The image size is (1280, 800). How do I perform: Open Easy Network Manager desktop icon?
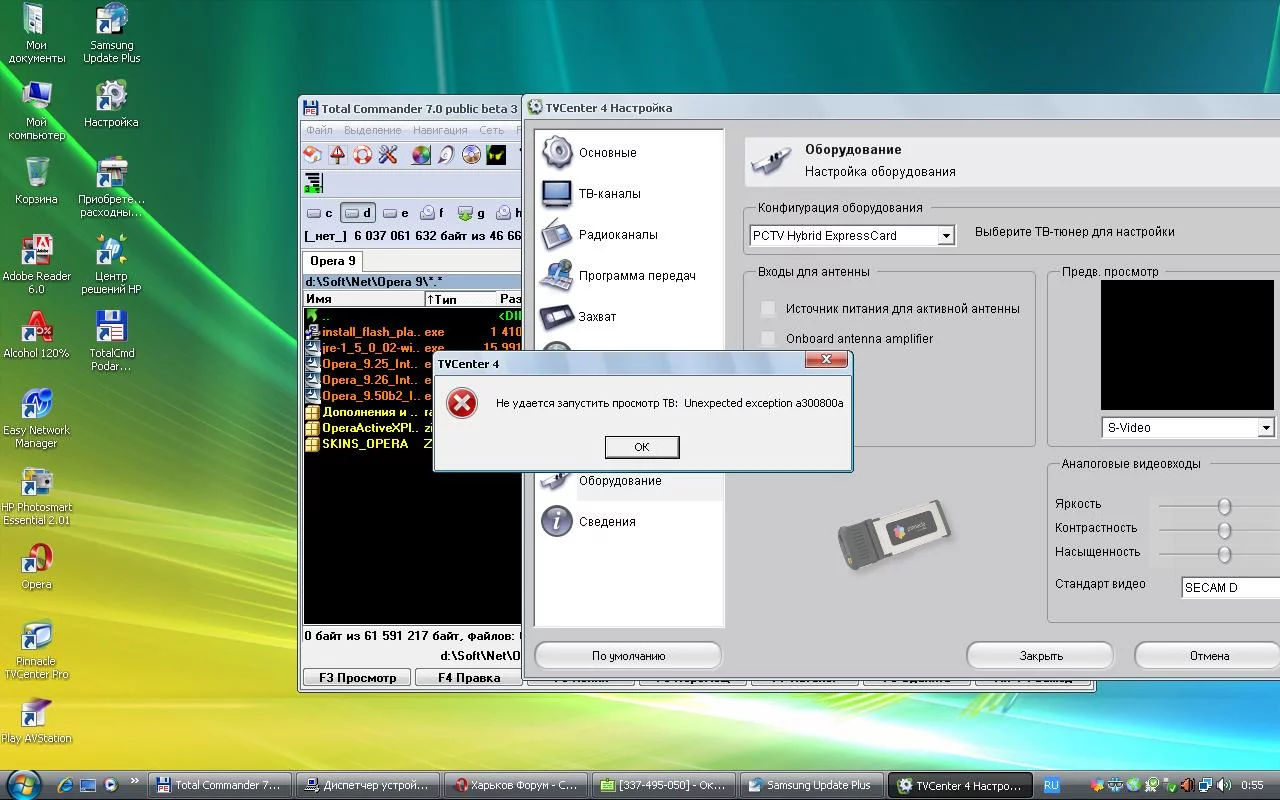(x=36, y=419)
